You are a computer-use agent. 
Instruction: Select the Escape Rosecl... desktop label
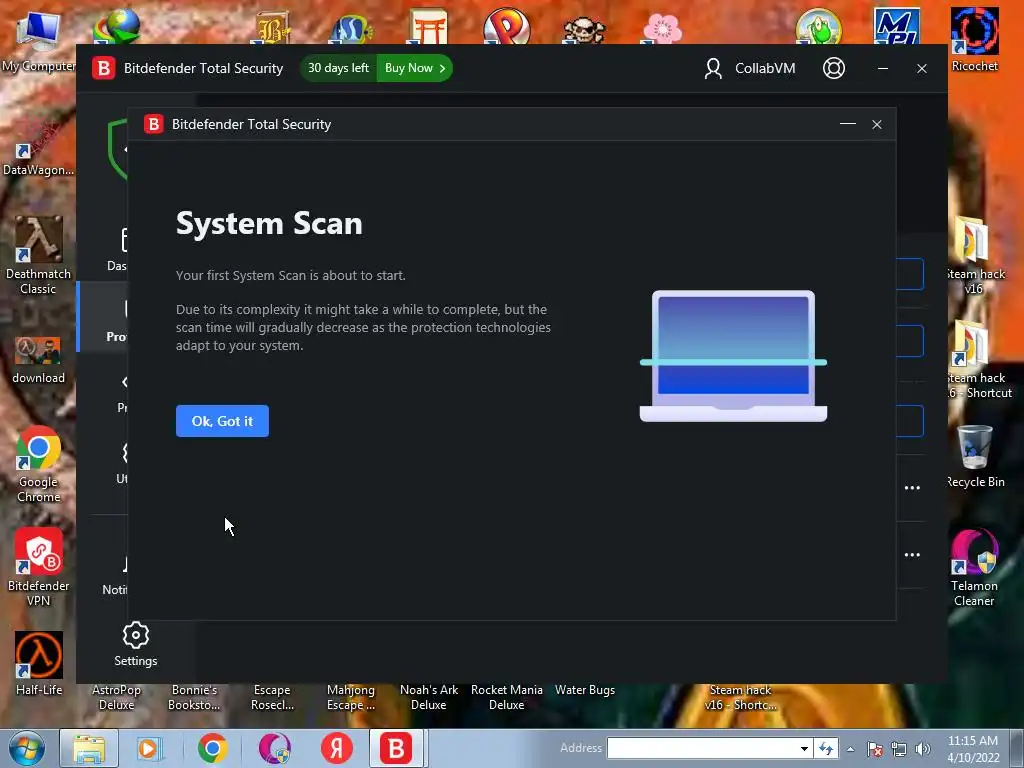(x=272, y=697)
